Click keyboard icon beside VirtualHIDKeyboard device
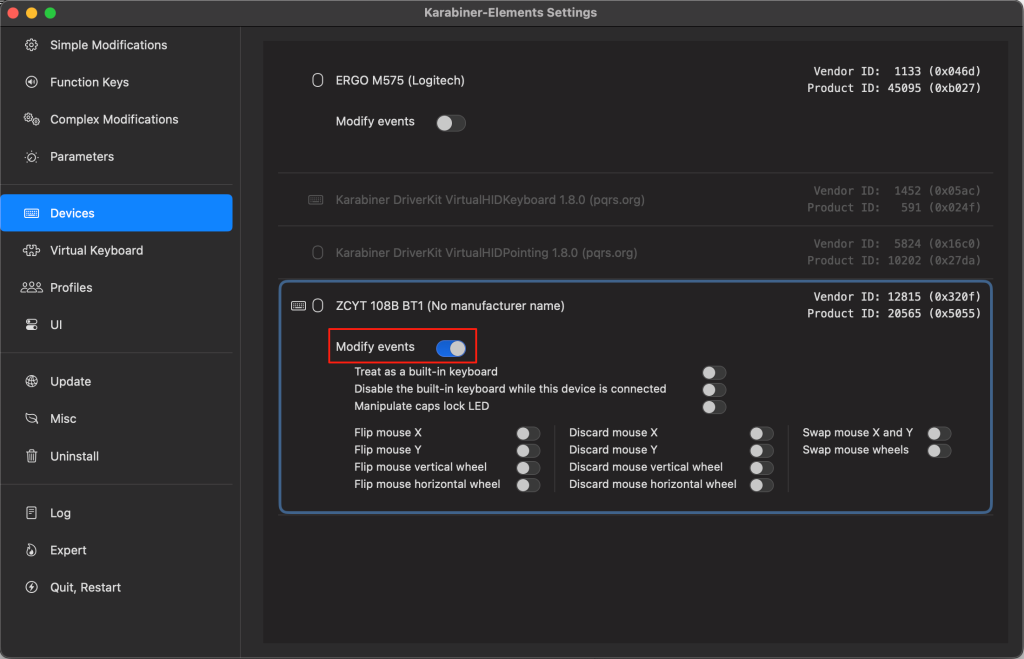The width and height of the screenshot is (1024, 659). 315,200
